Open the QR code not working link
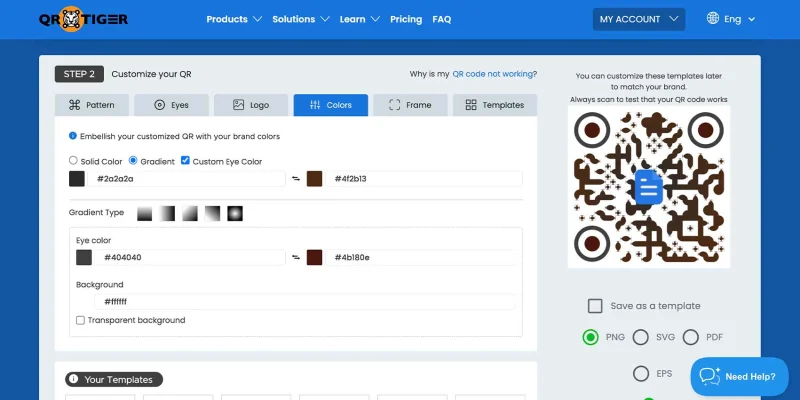800x400 pixels. pos(493,74)
